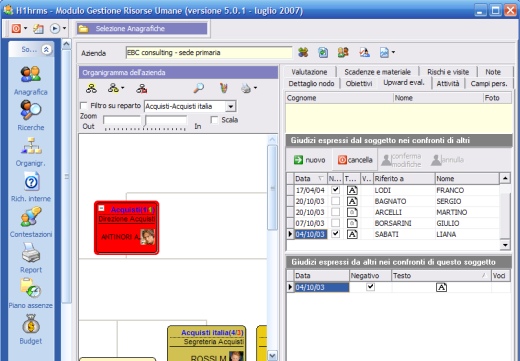Click the magnifier icon in Organigramma toolbar

(199, 88)
